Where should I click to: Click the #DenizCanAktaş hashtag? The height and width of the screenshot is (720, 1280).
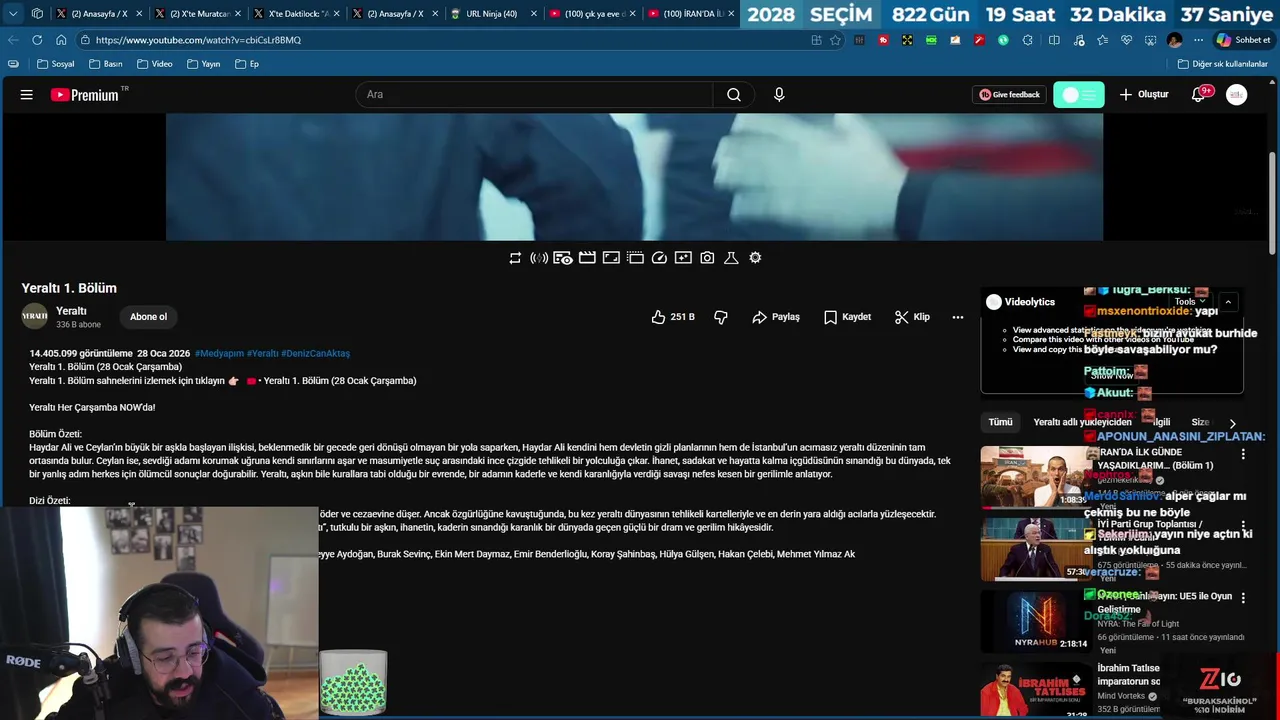coord(315,353)
